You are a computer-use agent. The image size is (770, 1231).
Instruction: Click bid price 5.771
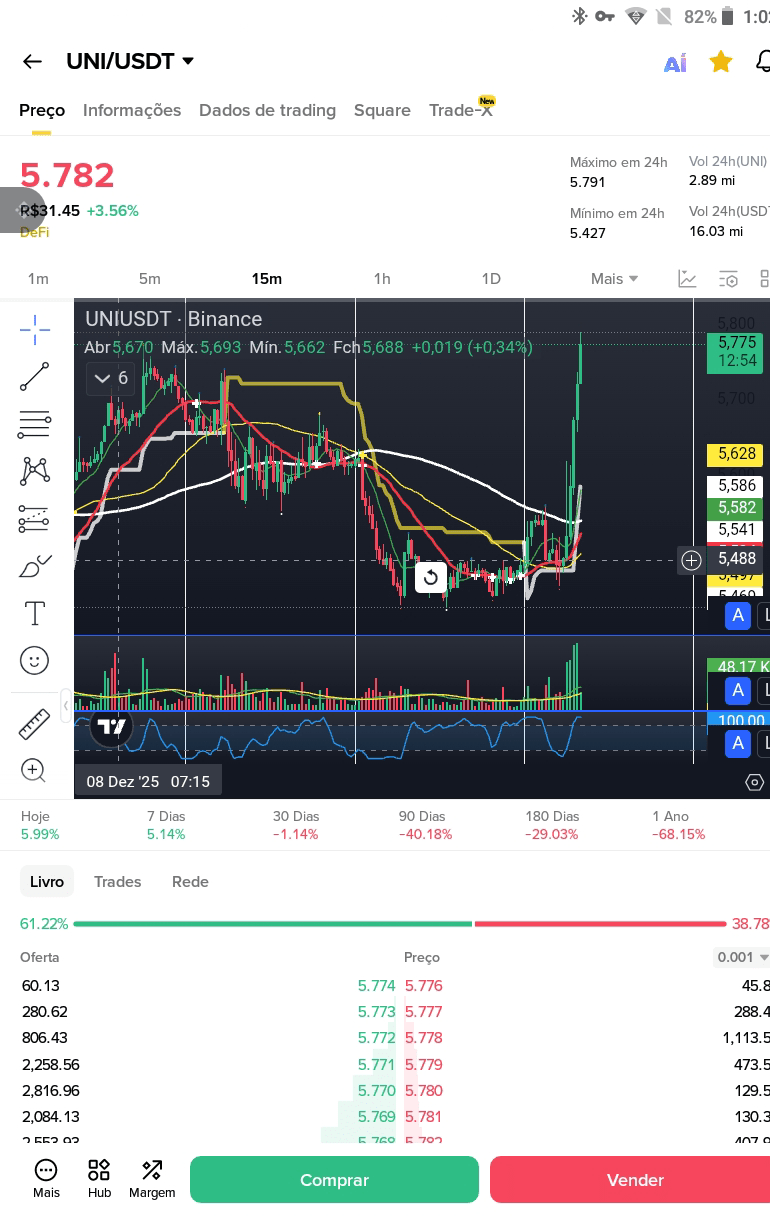click(x=377, y=1064)
